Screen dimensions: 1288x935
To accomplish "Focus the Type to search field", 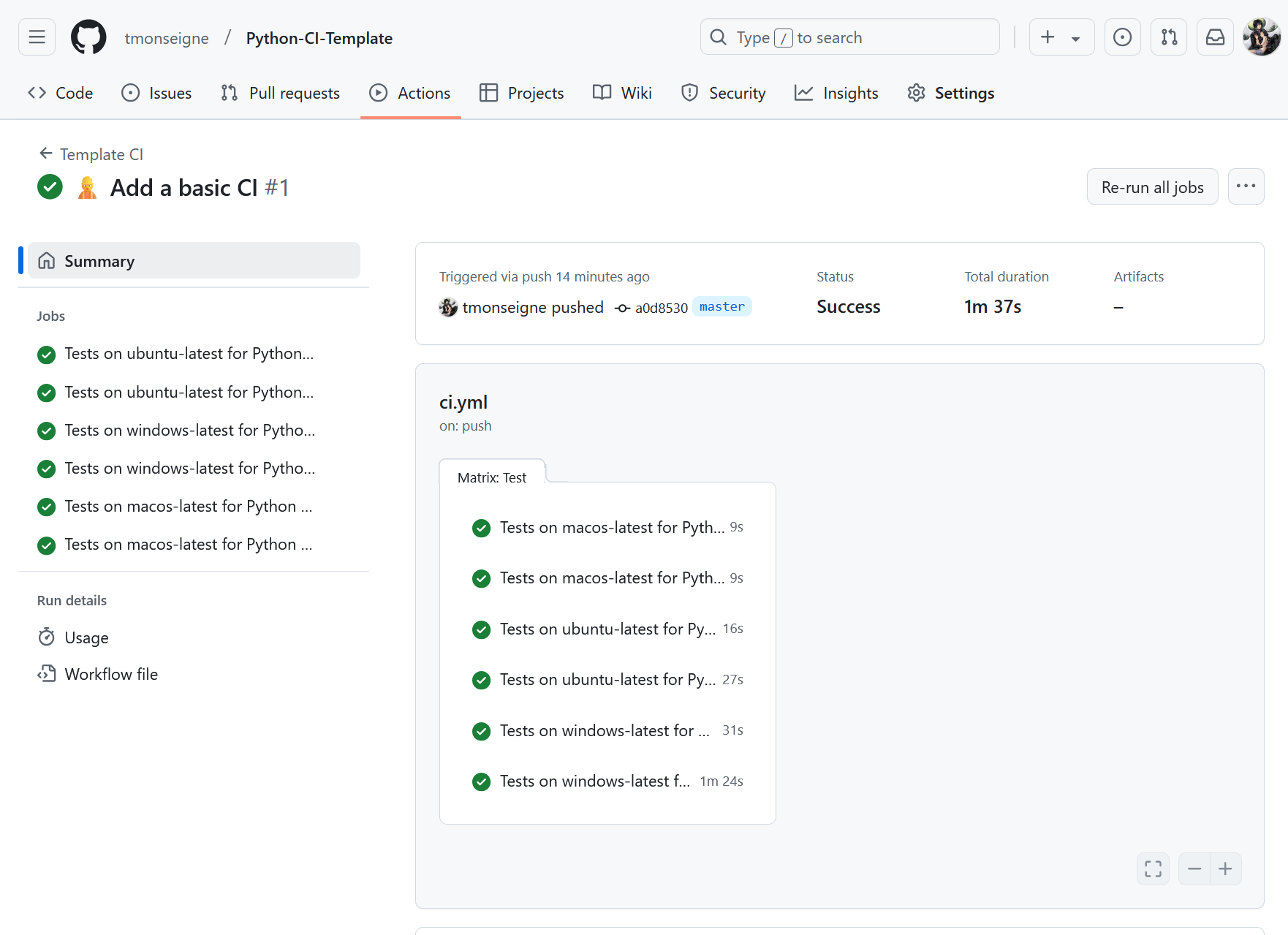I will (x=849, y=37).
